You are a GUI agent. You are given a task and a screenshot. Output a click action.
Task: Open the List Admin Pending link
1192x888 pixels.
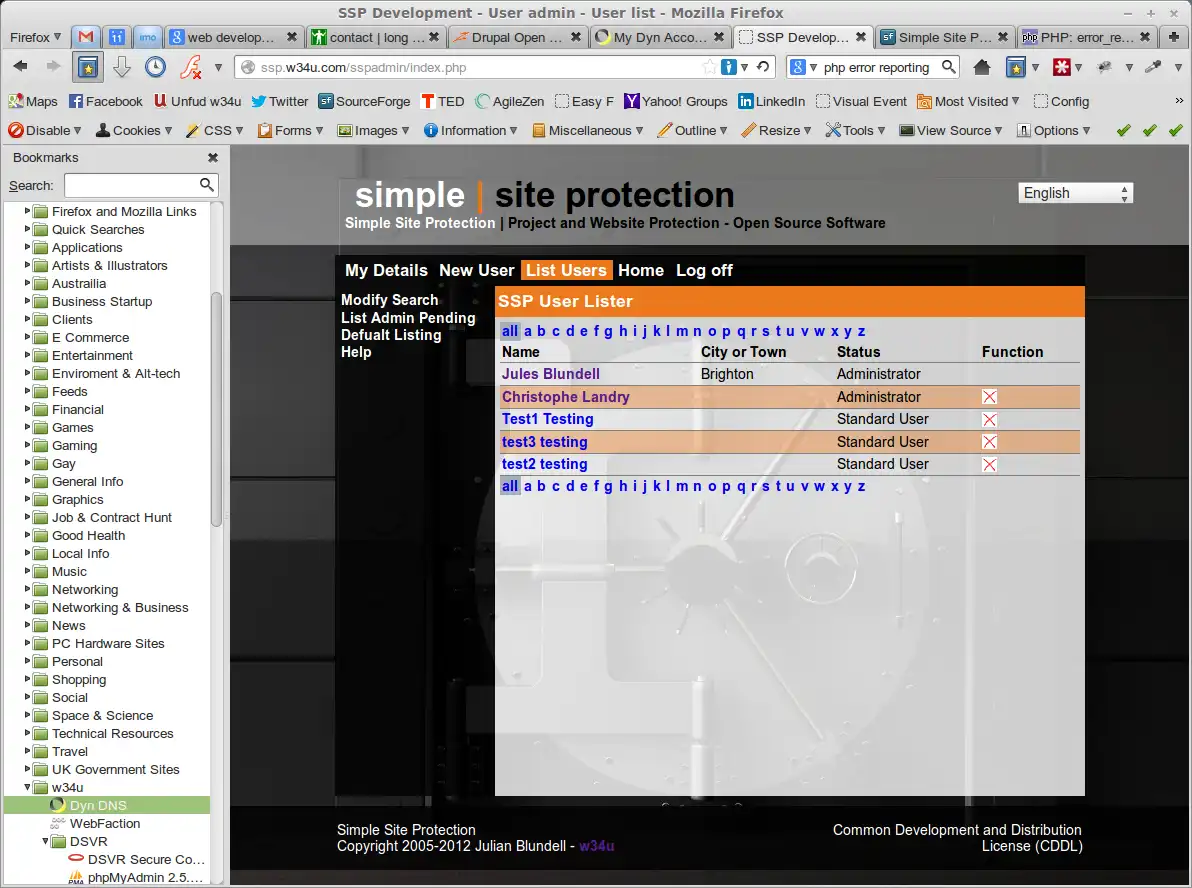point(407,318)
